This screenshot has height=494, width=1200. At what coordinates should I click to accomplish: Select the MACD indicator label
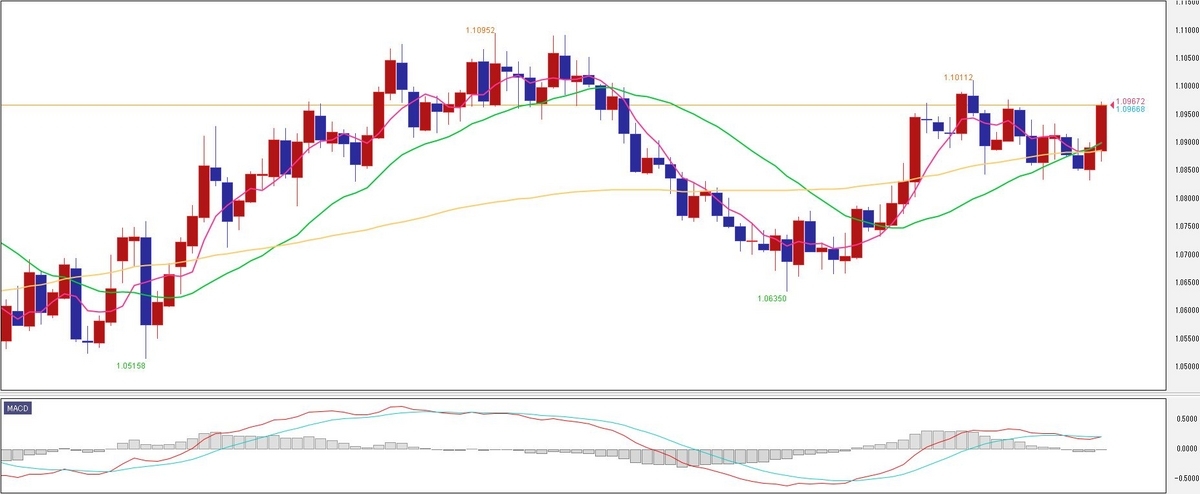click(x=16, y=409)
